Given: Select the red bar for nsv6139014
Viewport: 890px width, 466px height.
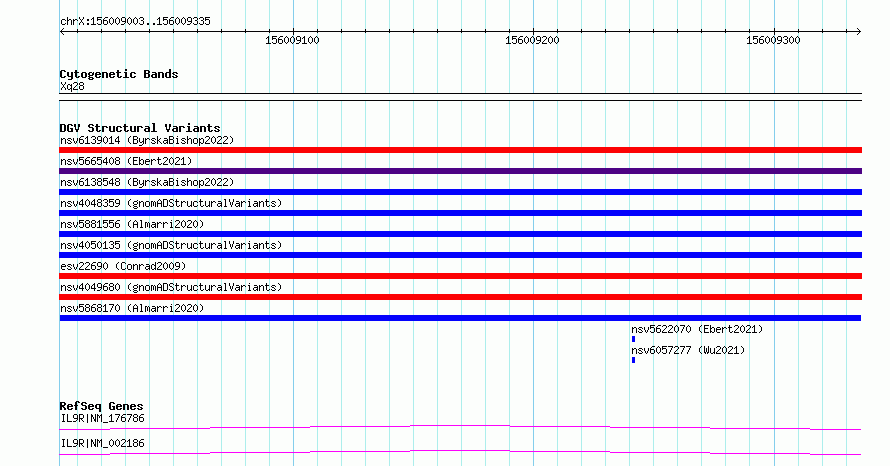Looking at the screenshot, I should (460, 150).
